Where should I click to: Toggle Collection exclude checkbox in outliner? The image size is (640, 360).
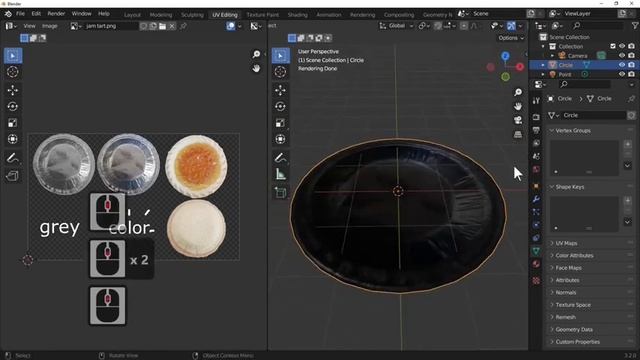click(613, 46)
